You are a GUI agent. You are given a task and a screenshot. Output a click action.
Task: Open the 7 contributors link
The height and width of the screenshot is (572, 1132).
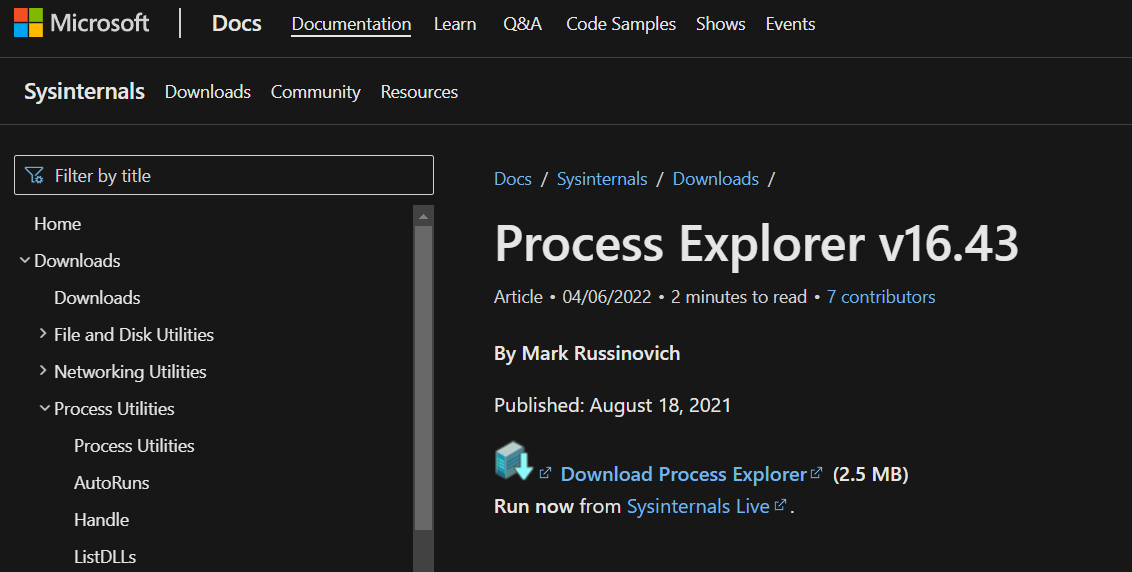[881, 297]
